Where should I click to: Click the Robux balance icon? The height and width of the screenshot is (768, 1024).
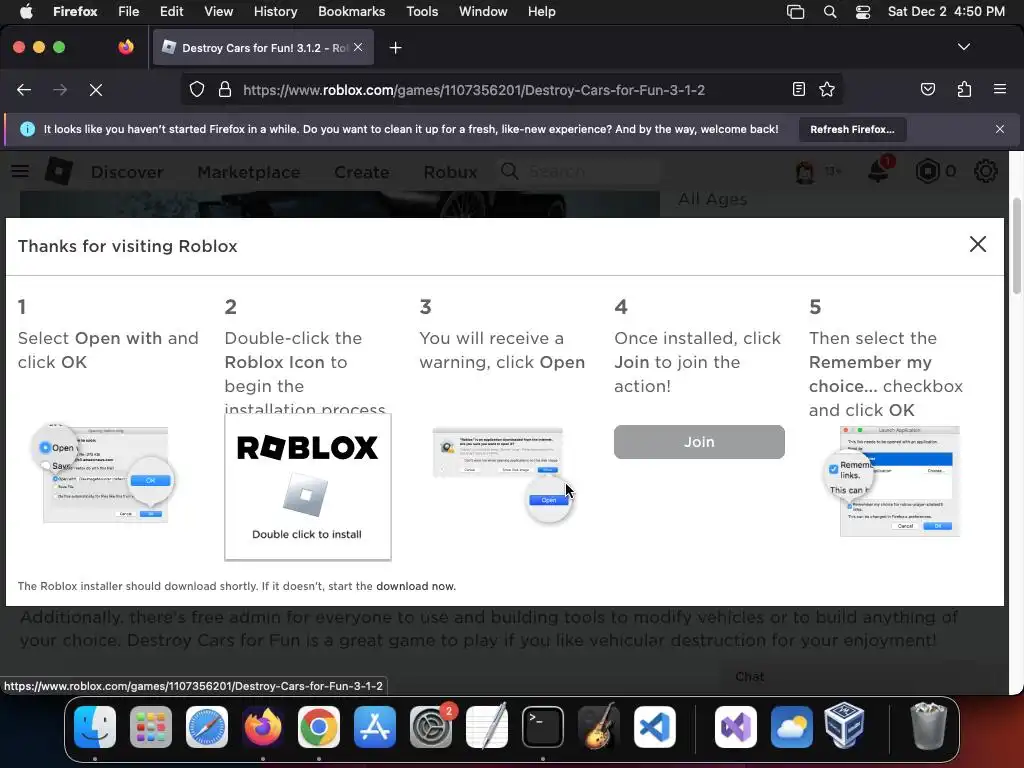click(927, 171)
